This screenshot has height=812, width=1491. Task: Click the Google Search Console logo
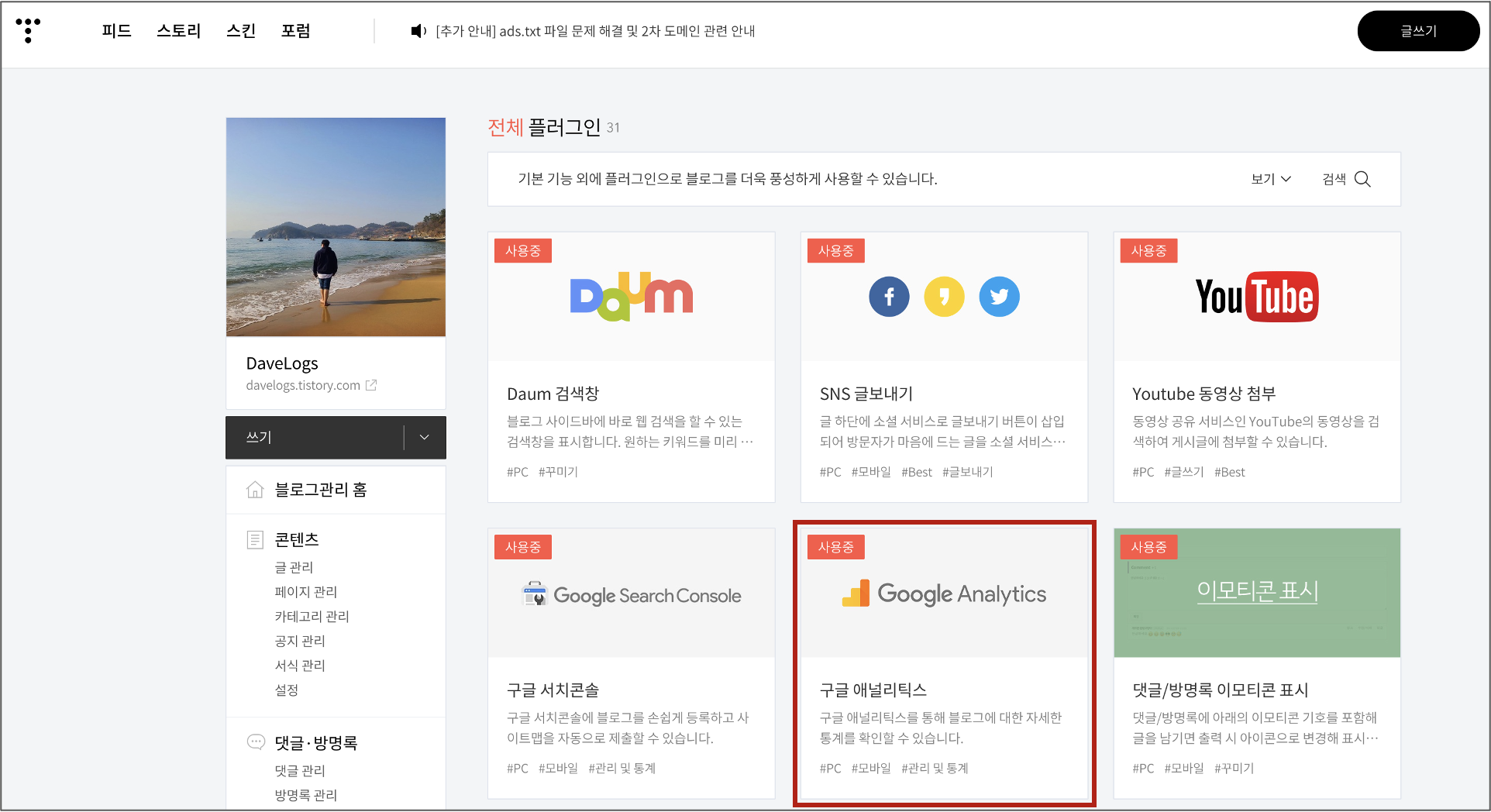tap(632, 595)
